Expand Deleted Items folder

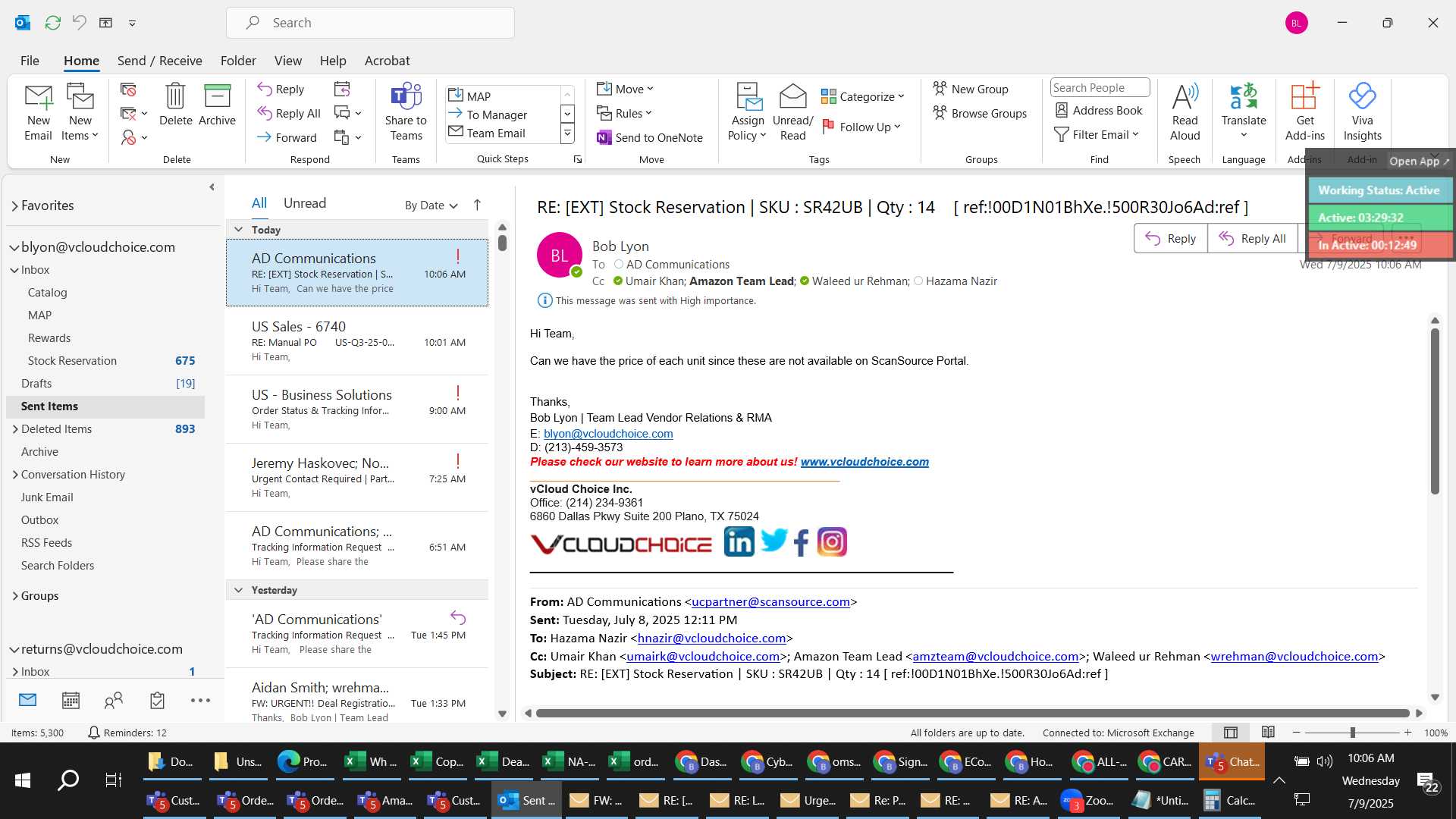tap(14, 429)
